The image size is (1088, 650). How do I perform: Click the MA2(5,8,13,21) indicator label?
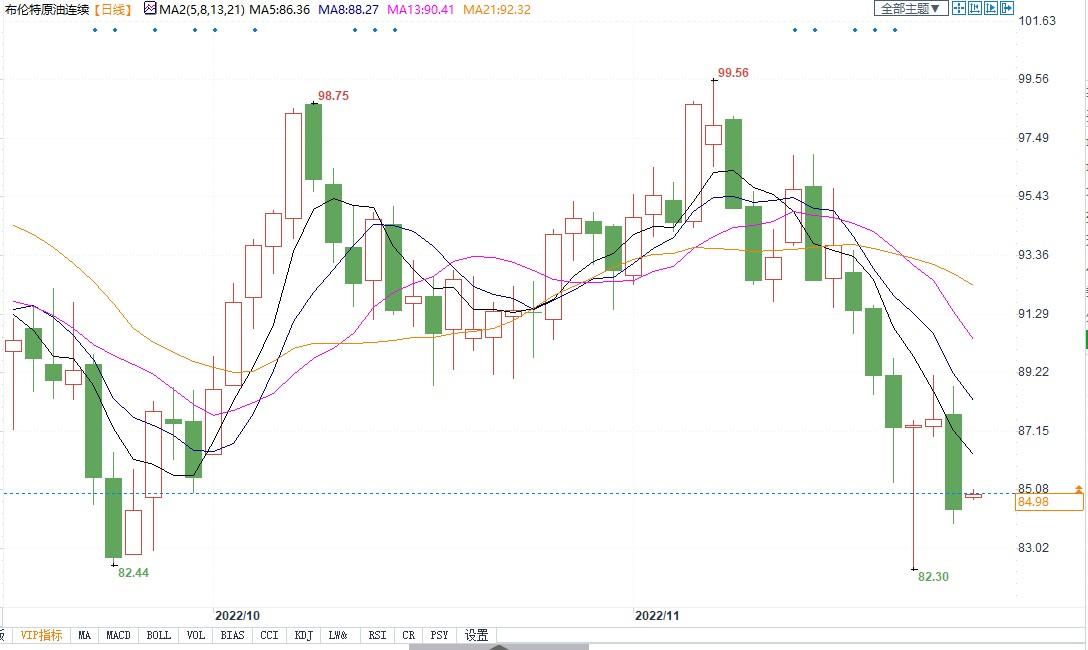202,9
